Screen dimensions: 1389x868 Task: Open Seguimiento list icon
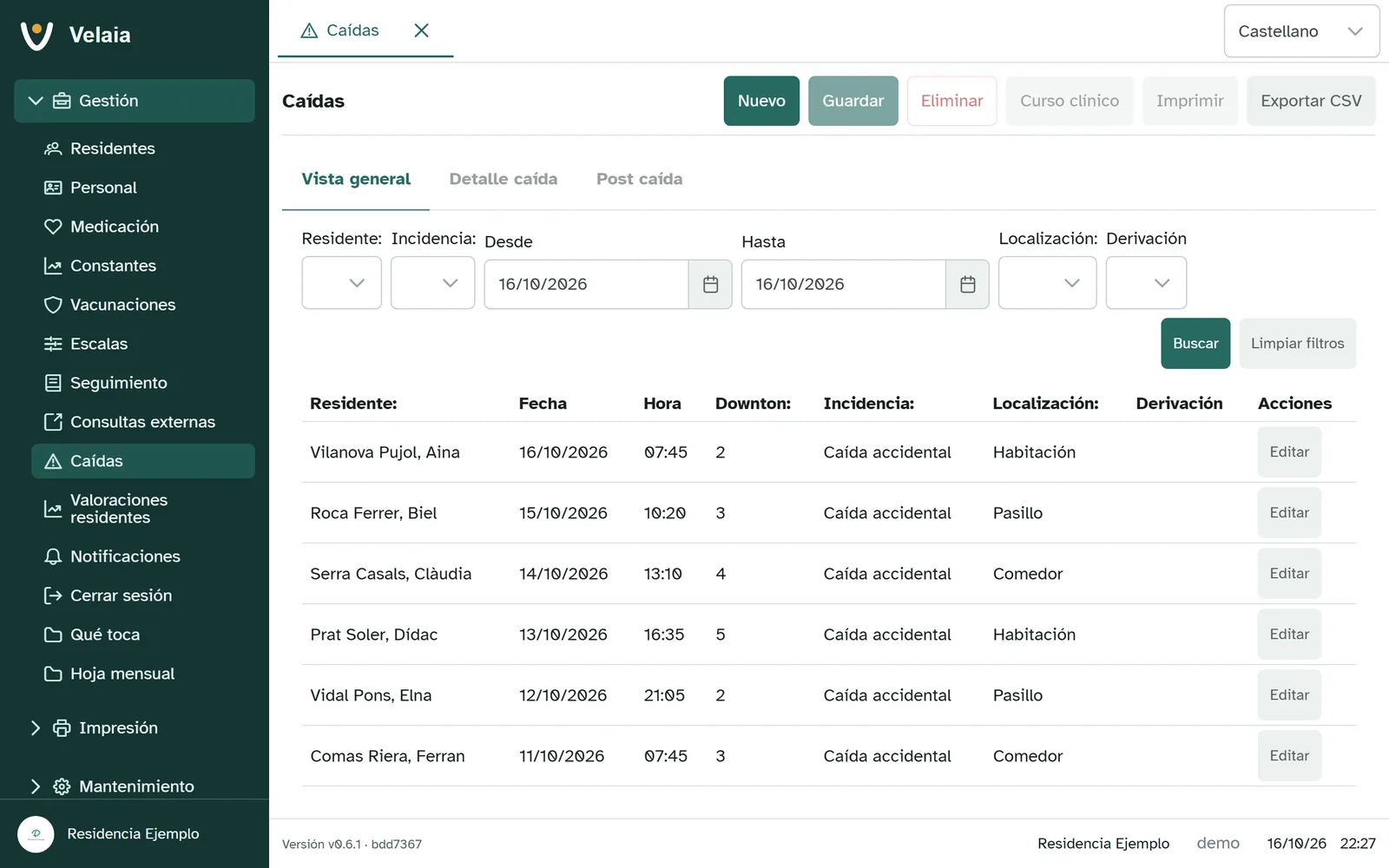pos(53,383)
